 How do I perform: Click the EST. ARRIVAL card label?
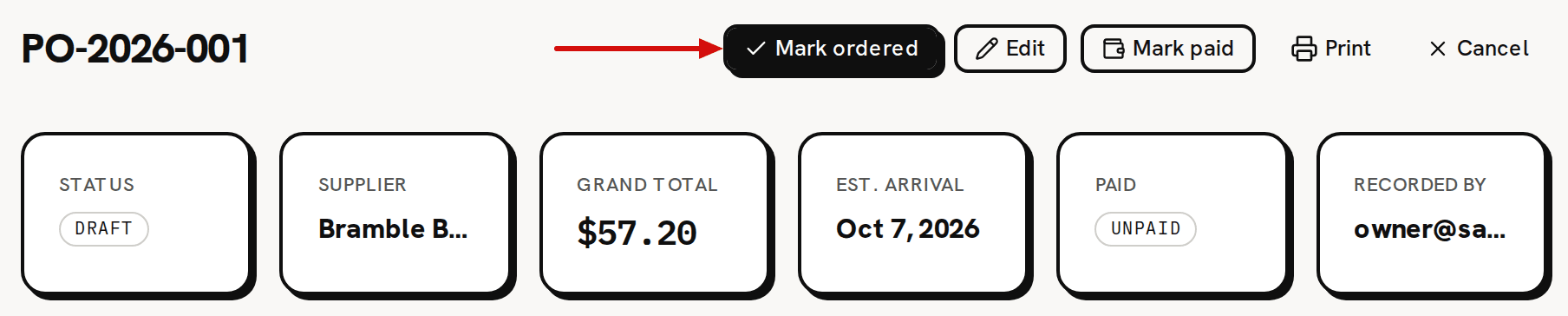point(899,185)
